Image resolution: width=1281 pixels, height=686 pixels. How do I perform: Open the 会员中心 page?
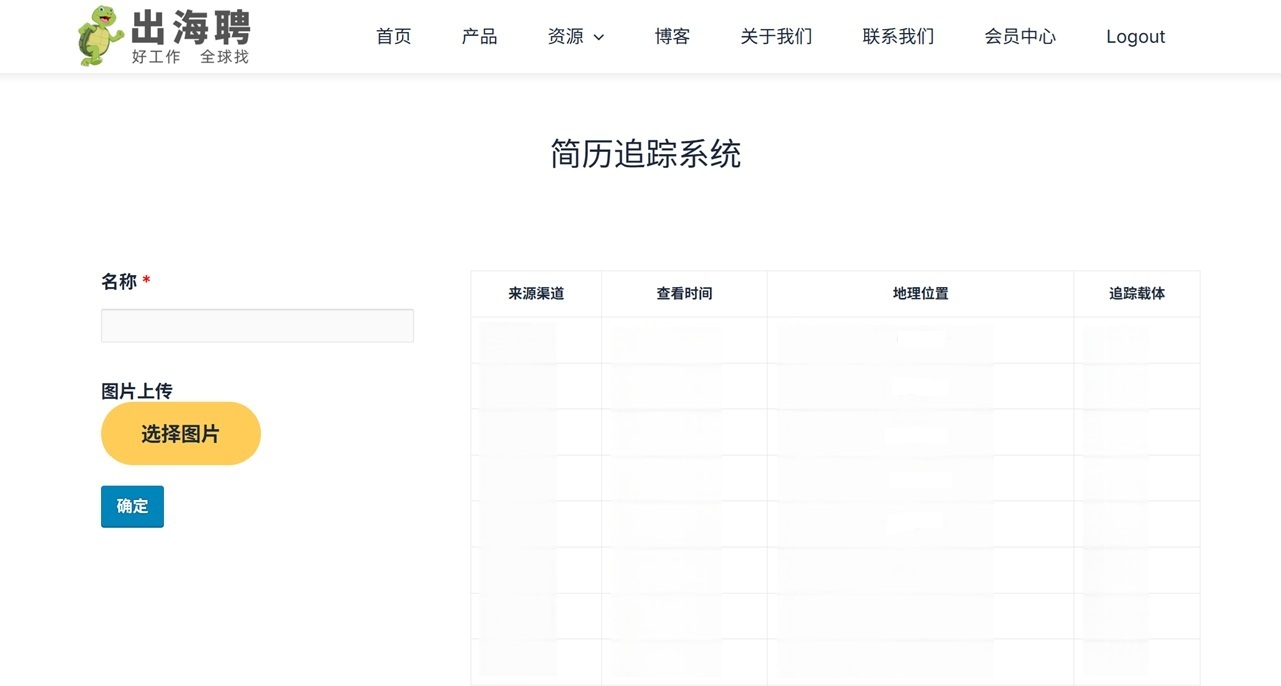1020,37
